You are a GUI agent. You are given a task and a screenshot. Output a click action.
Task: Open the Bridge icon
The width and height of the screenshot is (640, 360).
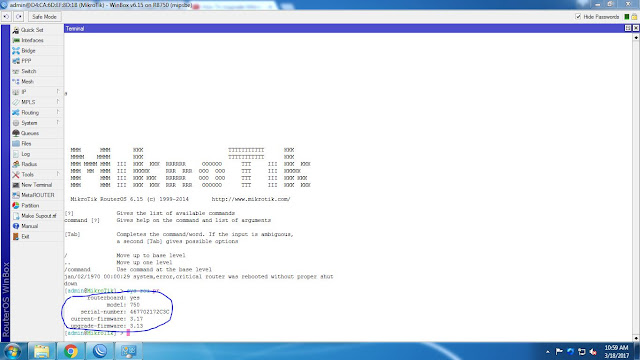pos(16,51)
